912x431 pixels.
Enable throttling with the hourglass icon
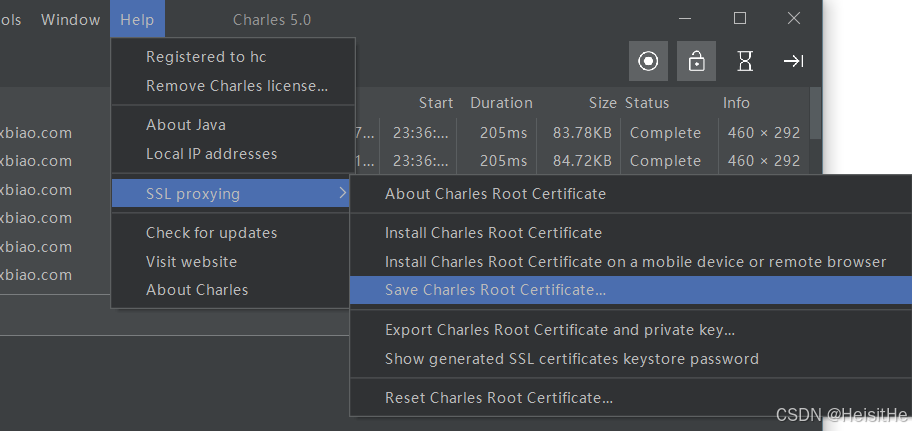pyautogui.click(x=744, y=61)
